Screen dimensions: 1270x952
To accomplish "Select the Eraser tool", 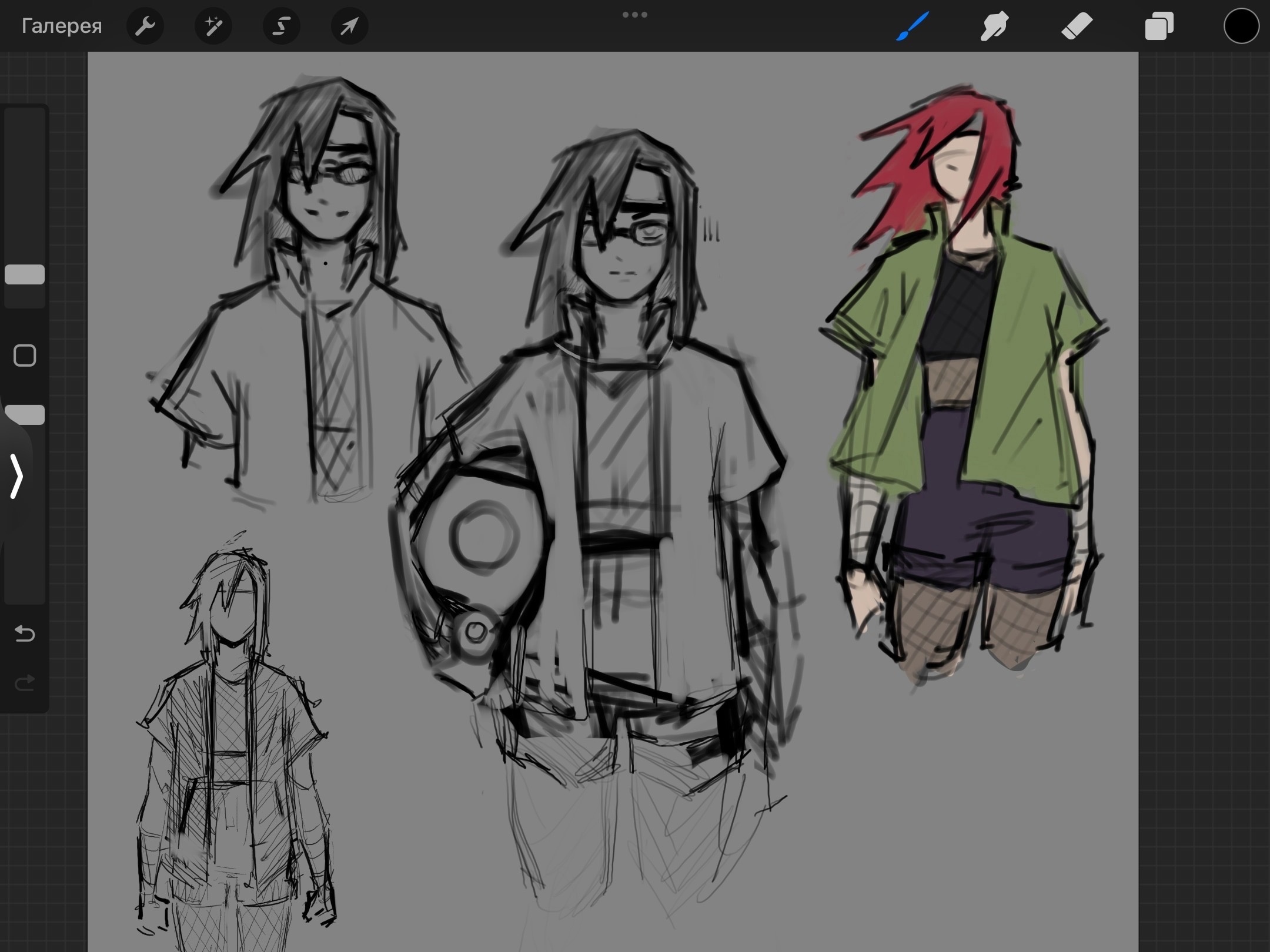I will coord(1077,26).
